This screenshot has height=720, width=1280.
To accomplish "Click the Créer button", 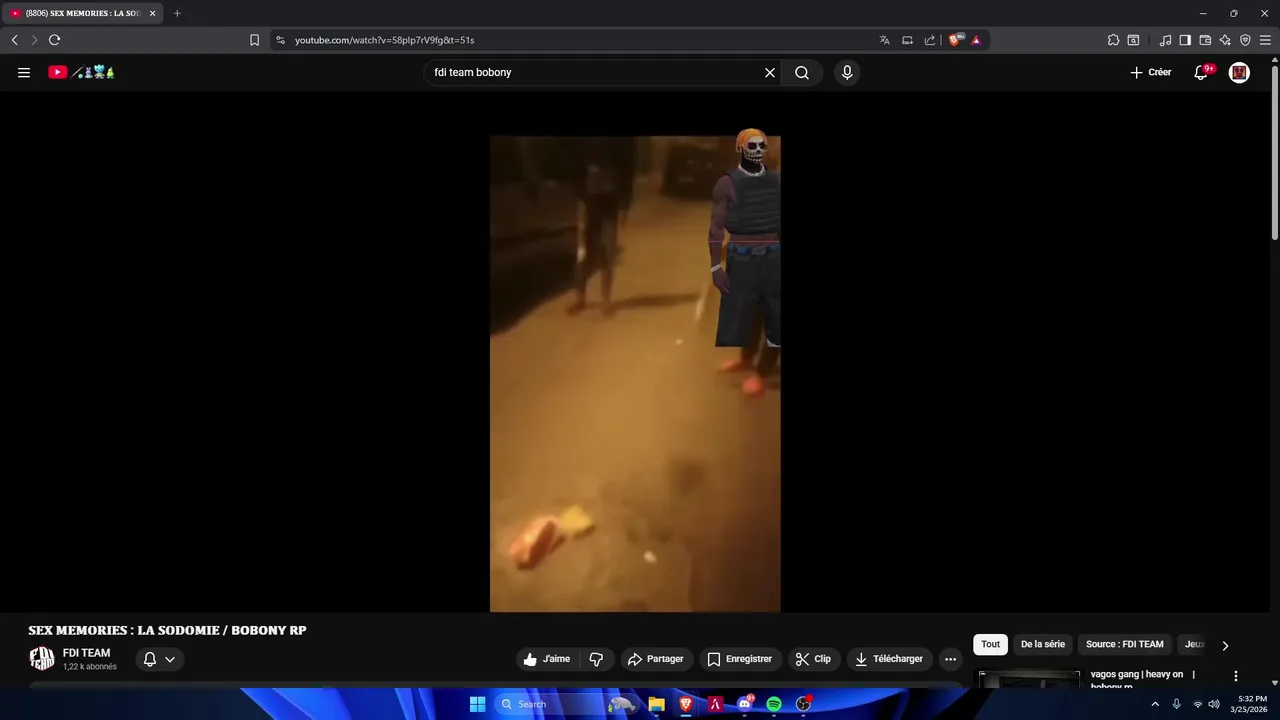I will tap(1150, 72).
